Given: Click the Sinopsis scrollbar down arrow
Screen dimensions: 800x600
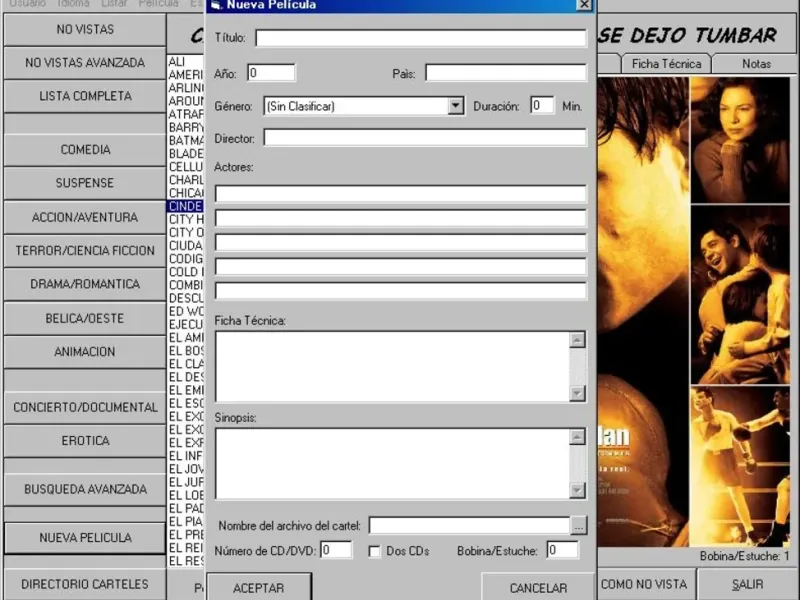Looking at the screenshot, I should tap(577, 490).
